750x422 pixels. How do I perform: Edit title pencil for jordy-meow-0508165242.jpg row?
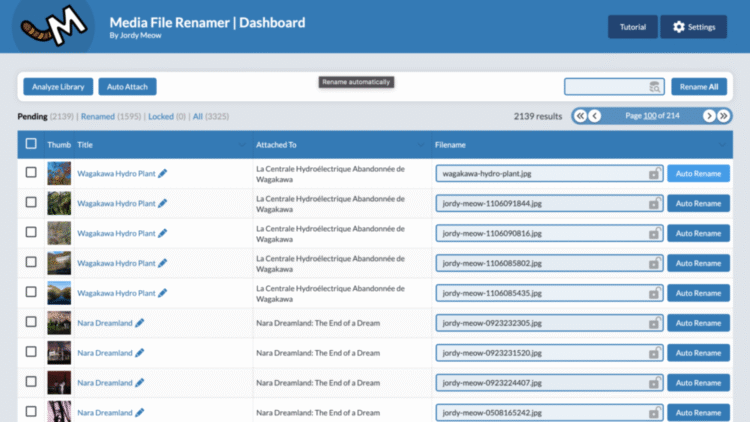140,412
